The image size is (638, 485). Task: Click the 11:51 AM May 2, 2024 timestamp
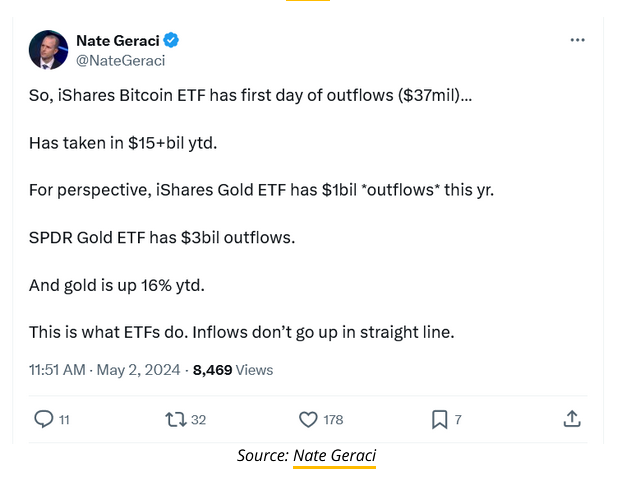point(104,370)
